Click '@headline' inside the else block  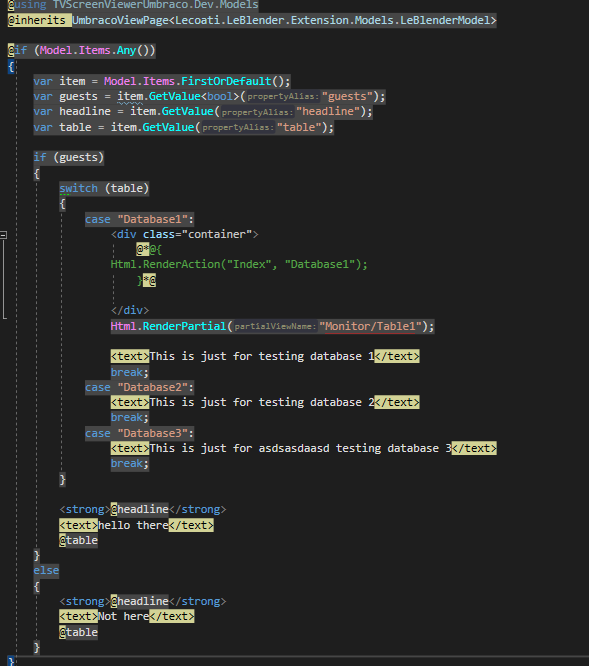click(140, 601)
